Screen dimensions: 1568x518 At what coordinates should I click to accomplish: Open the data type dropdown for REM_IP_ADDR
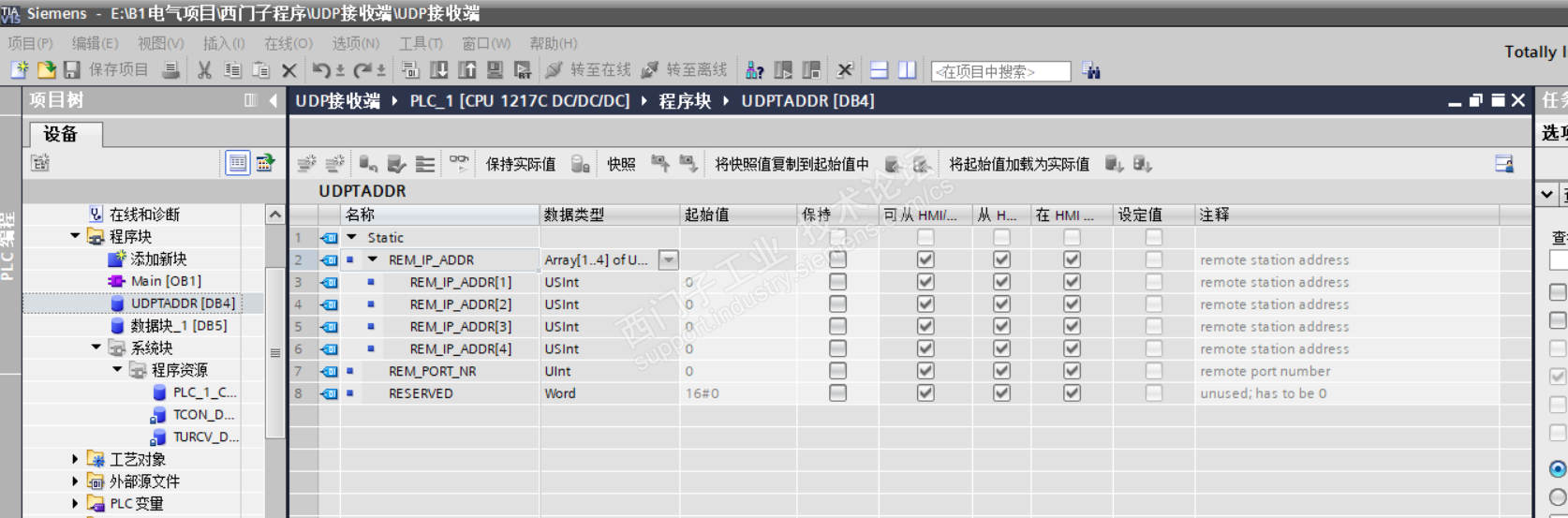(668, 259)
